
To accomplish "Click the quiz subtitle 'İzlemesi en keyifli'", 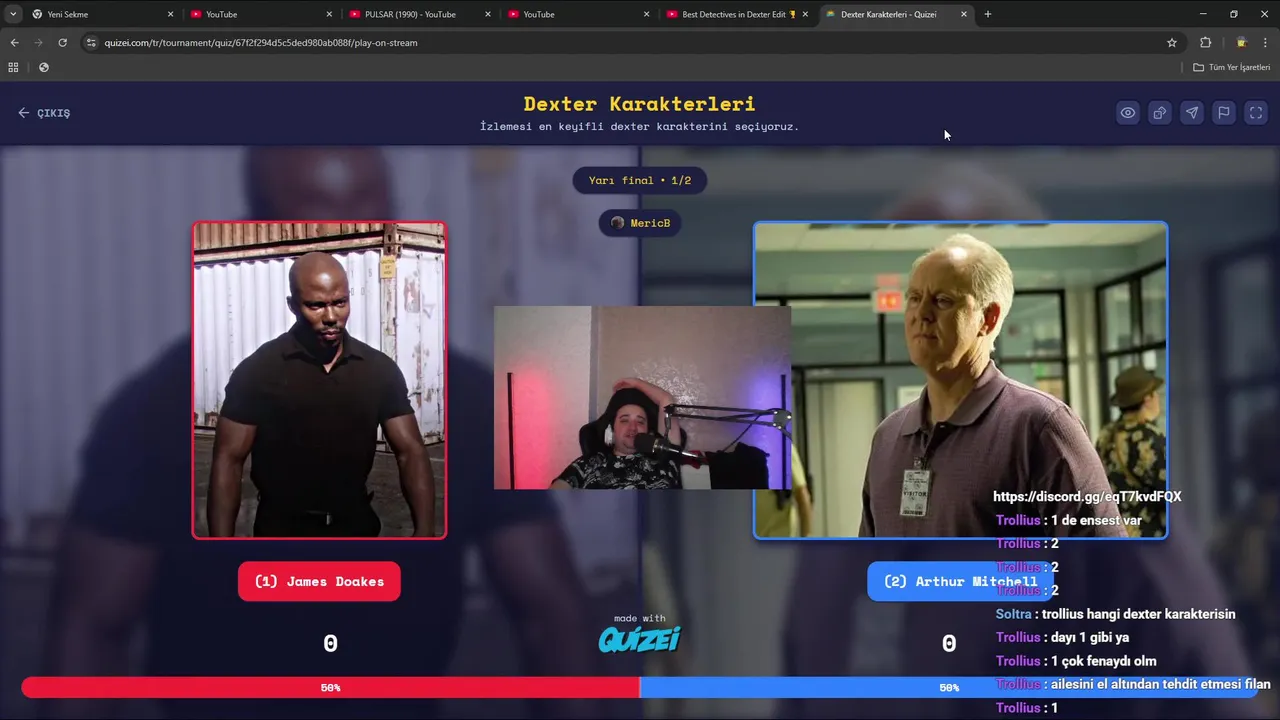I will (x=640, y=127).
